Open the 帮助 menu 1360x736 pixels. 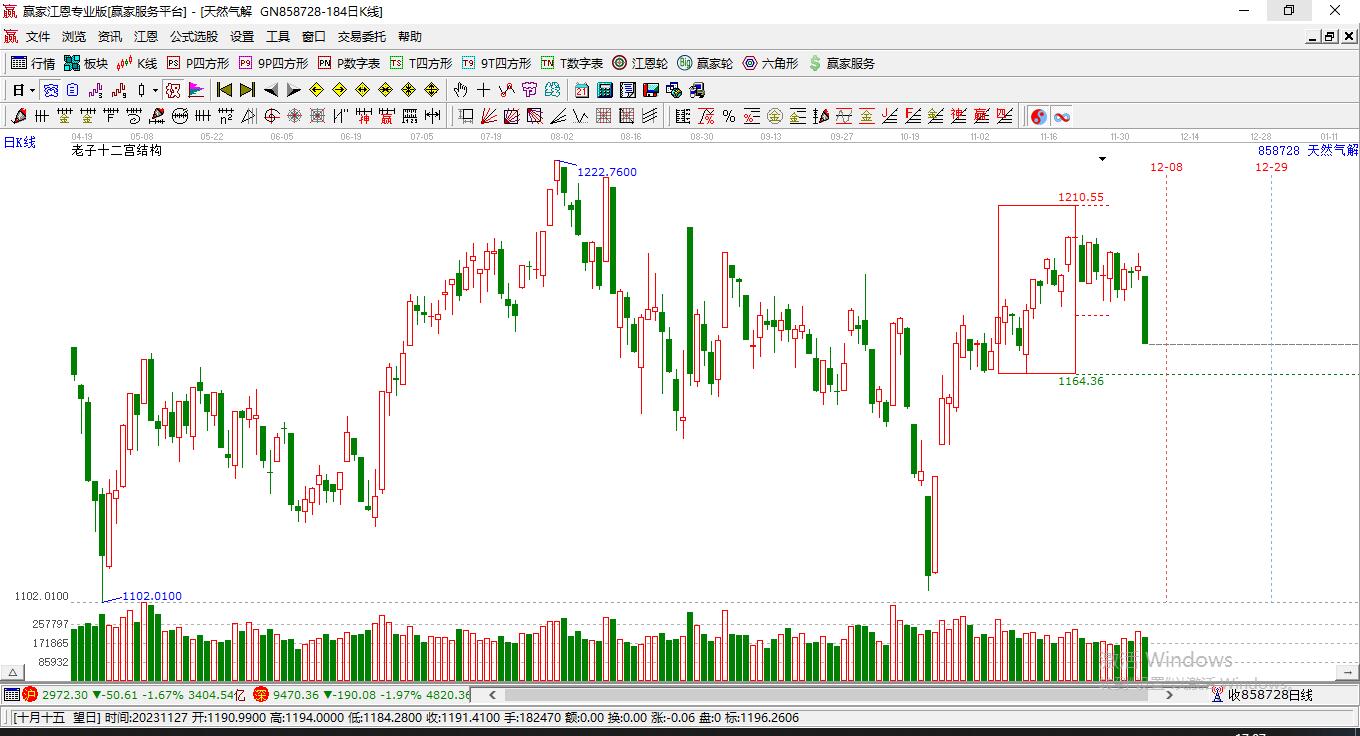point(409,36)
